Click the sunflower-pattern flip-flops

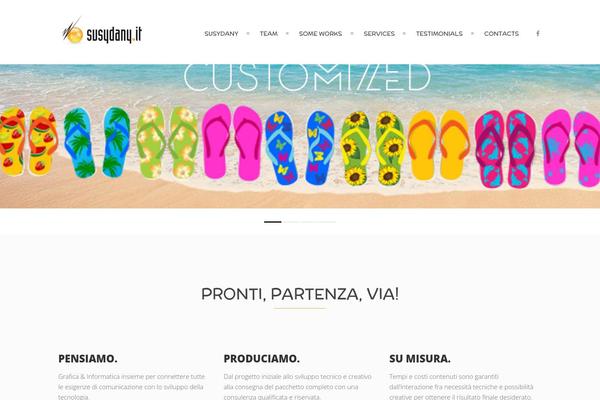[x=372, y=148]
